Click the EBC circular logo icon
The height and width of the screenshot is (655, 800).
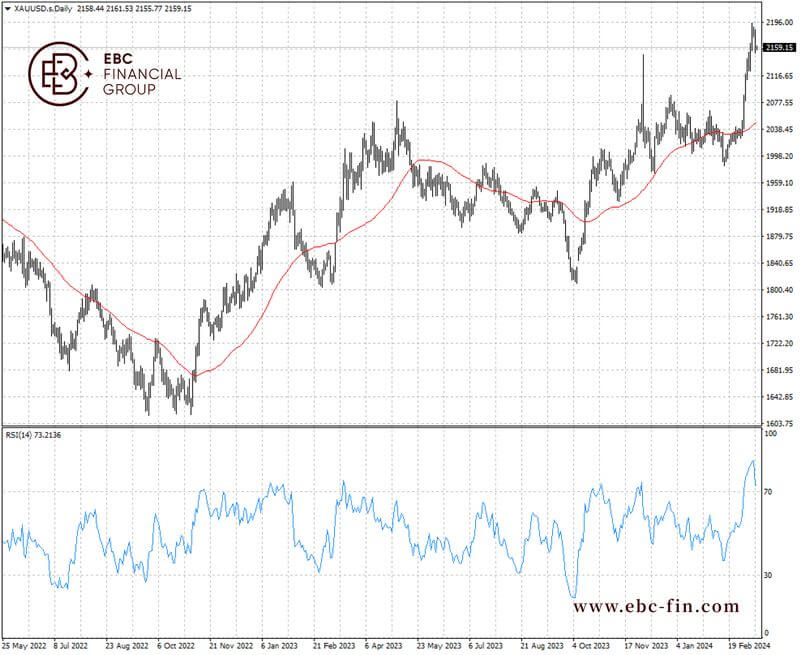[56, 74]
